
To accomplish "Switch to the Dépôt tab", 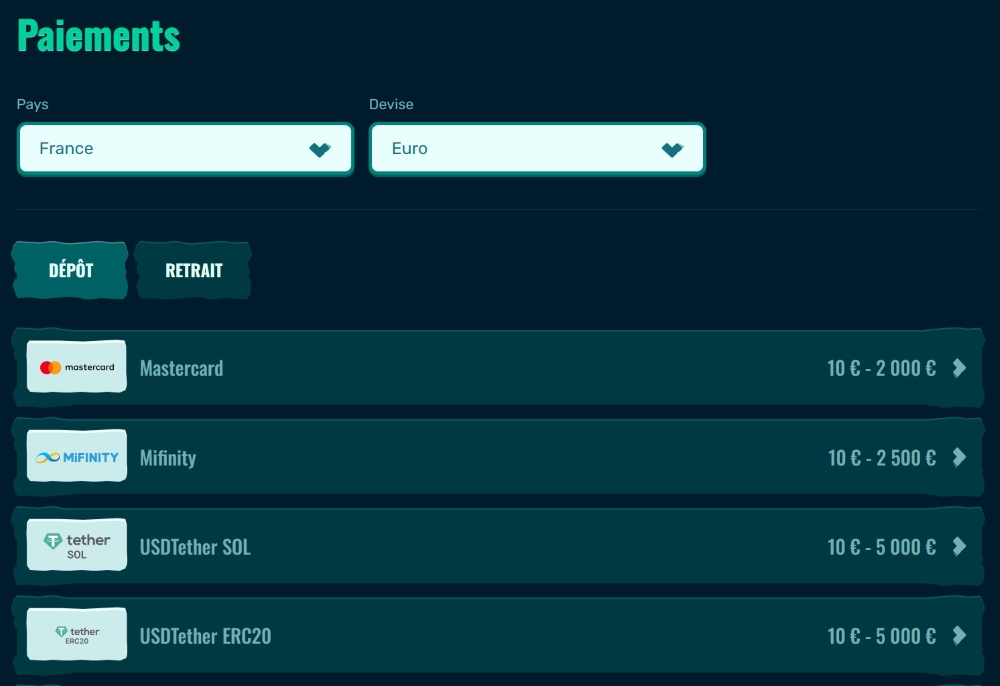I will tap(71, 270).
